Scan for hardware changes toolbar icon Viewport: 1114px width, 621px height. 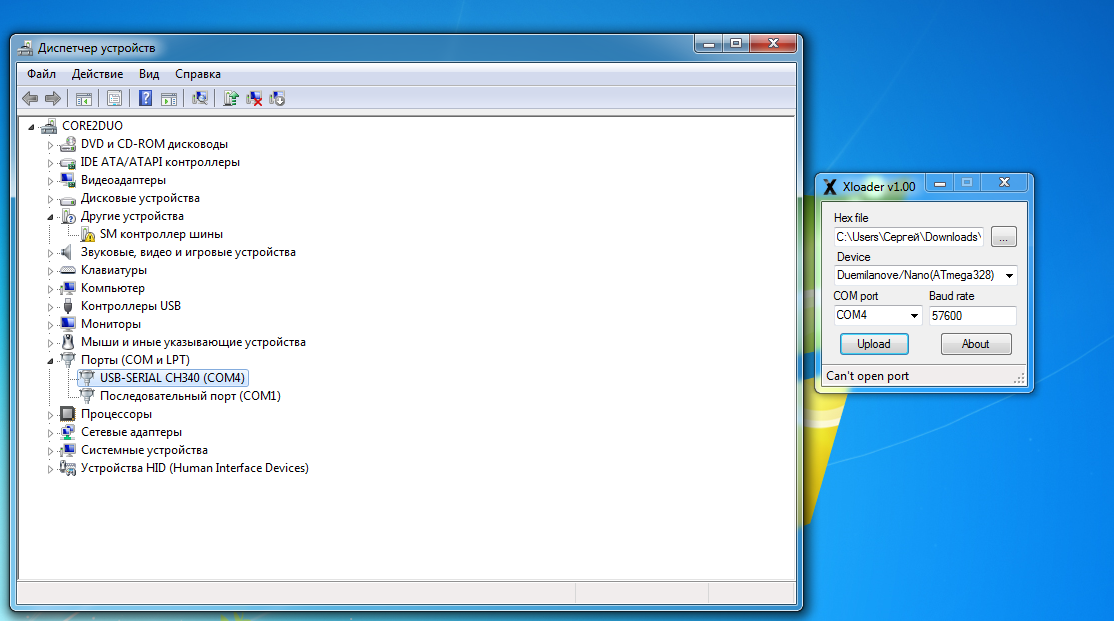tap(200, 99)
